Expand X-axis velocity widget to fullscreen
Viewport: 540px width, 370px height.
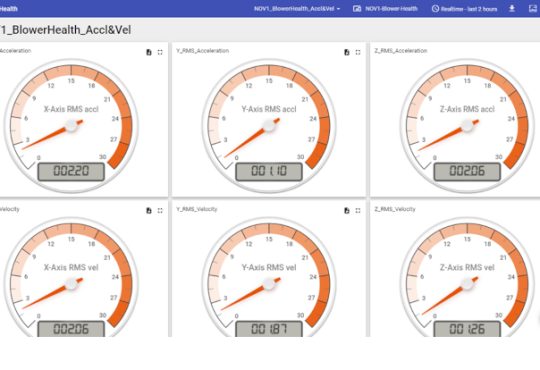coord(160,210)
